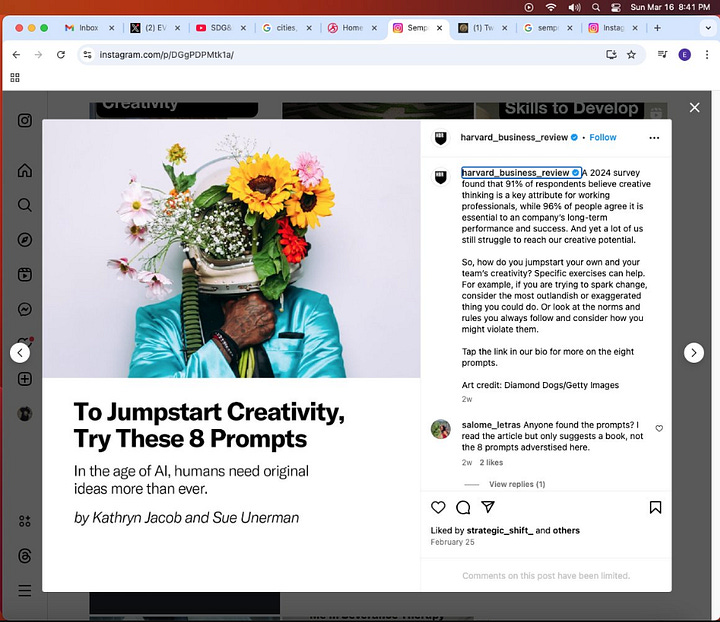Follow harvard_business_review
This screenshot has width=720, height=622.
(602, 137)
